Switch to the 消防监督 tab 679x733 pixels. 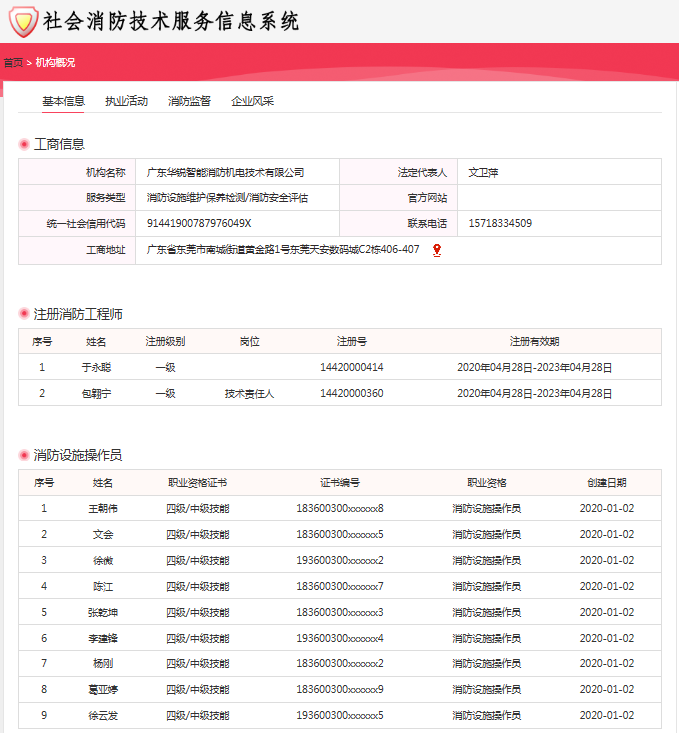click(x=189, y=101)
